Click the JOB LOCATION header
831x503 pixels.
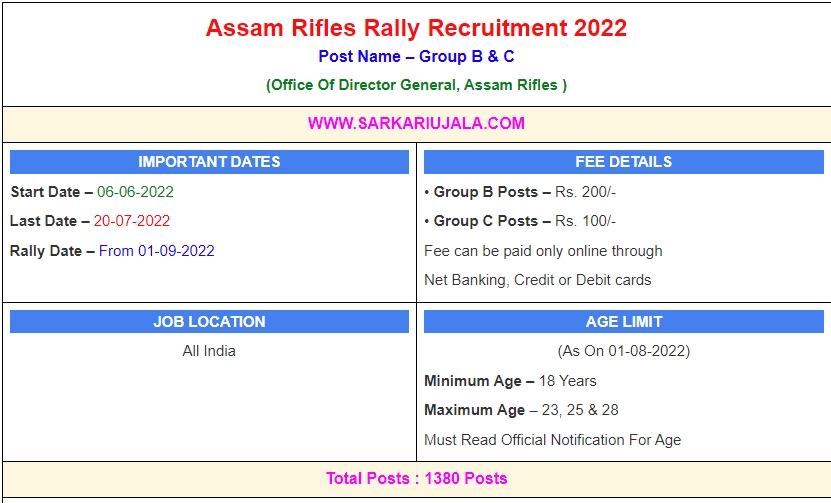click(209, 322)
